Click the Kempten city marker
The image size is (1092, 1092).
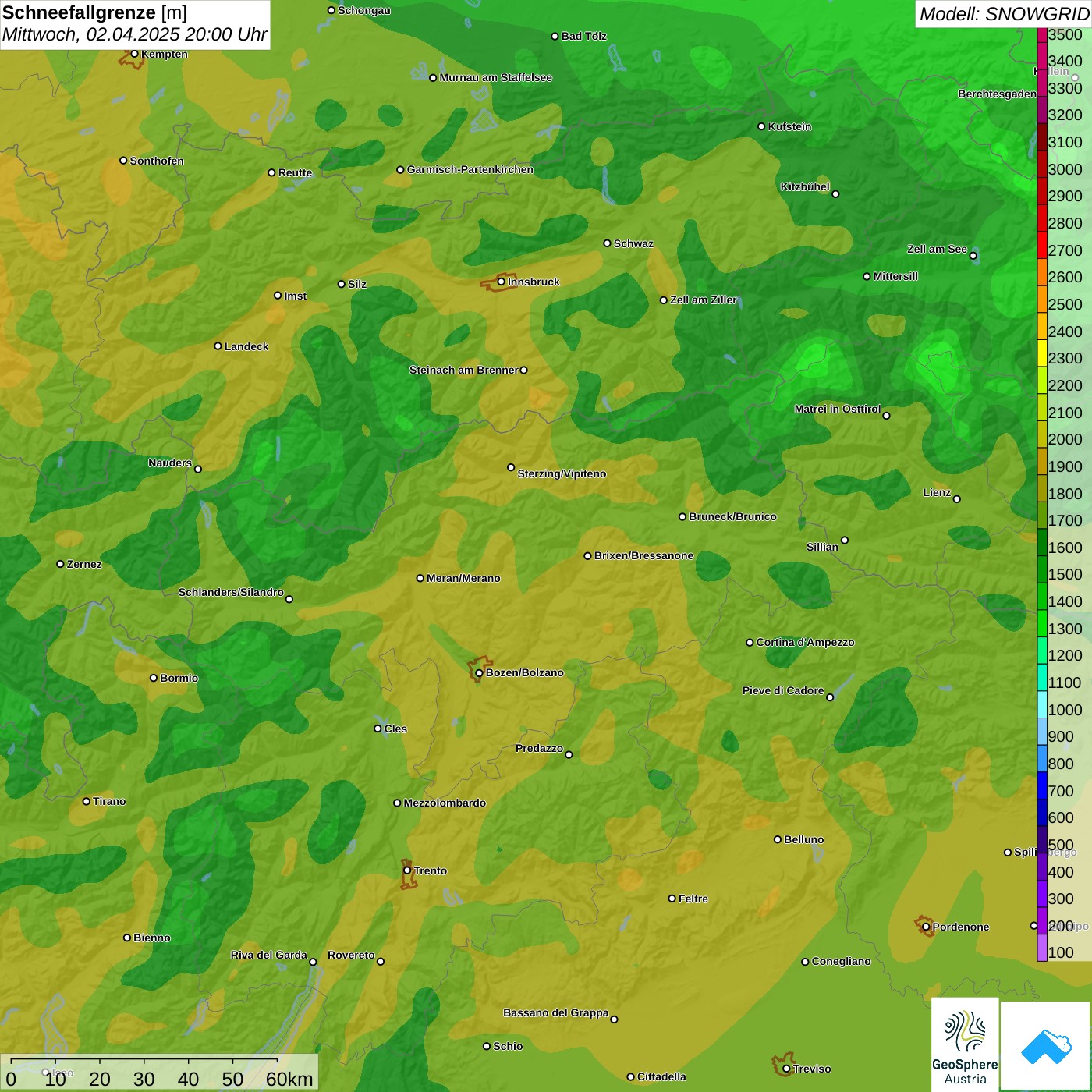[134, 54]
